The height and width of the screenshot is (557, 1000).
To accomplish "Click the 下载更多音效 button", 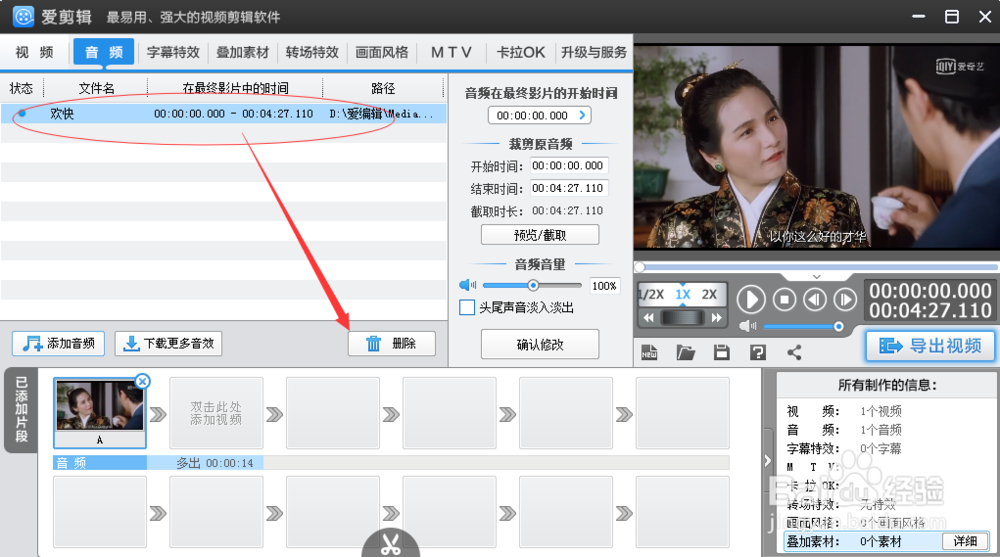I will pyautogui.click(x=168, y=343).
